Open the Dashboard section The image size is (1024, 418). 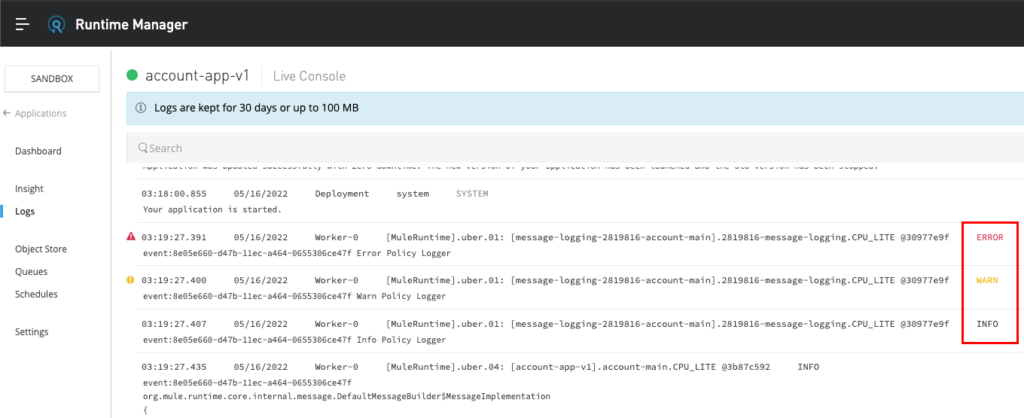(x=38, y=151)
